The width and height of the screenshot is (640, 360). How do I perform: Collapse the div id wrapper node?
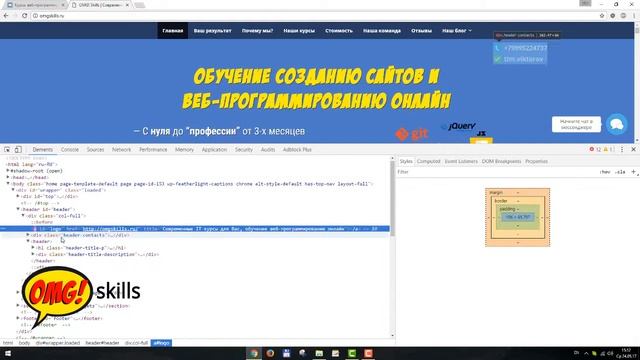[x=13, y=190]
